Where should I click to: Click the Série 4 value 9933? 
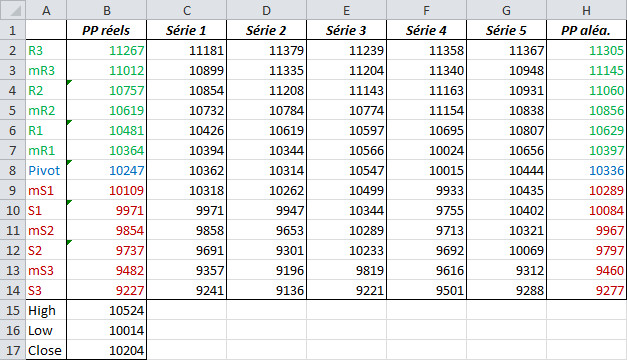tap(426, 190)
